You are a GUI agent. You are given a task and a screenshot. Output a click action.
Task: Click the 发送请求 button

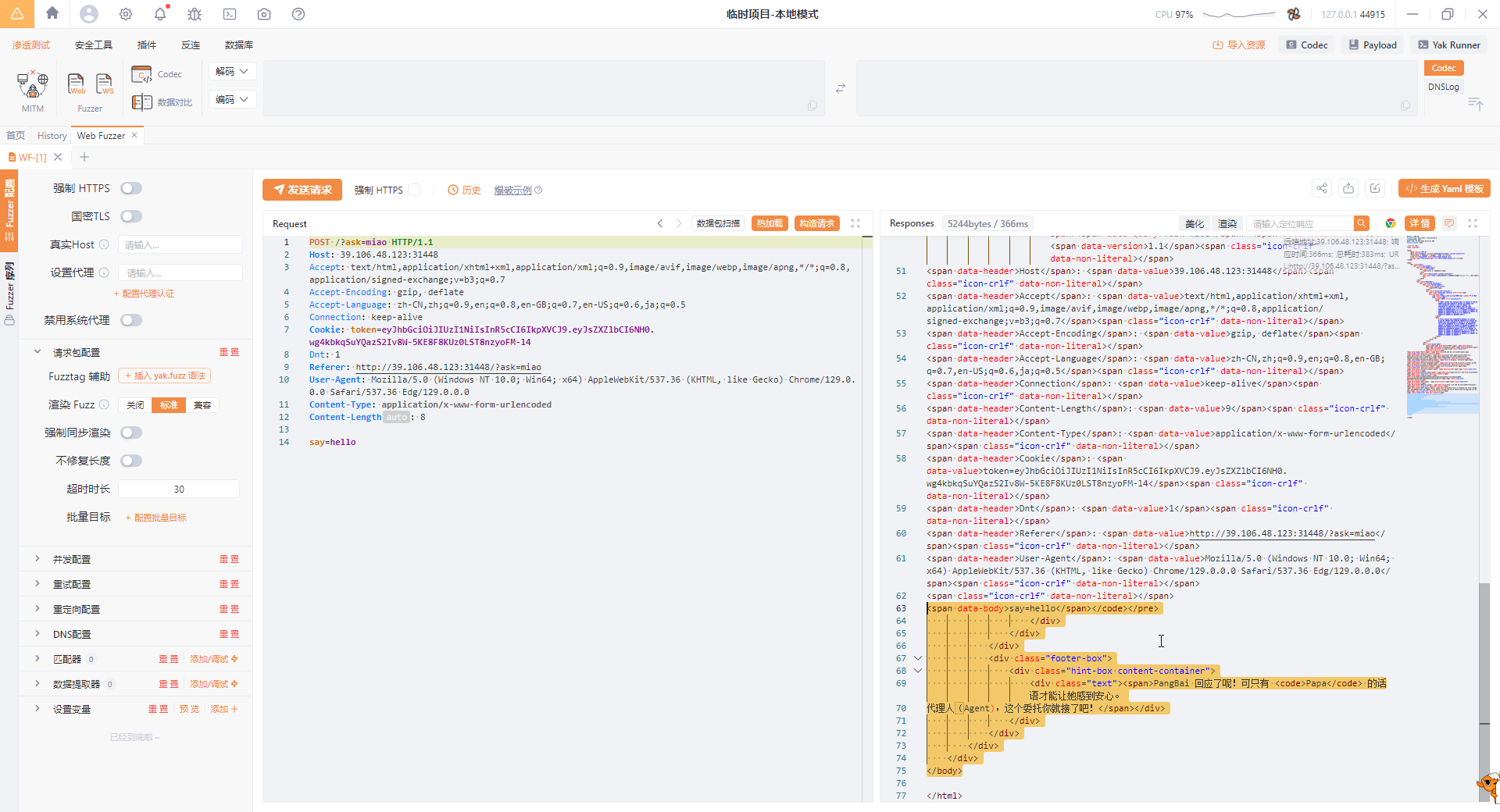(302, 190)
